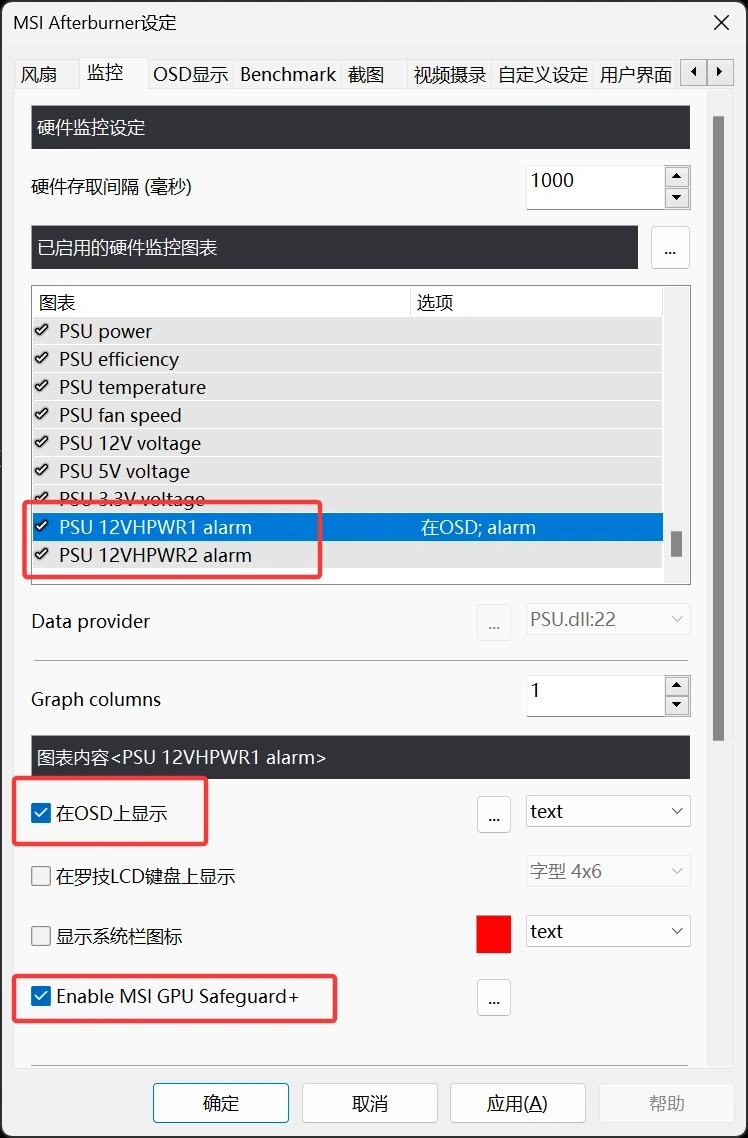Open the PSU.dll:22 data provider dropdown
The image size is (748, 1138).
pyautogui.click(x=608, y=619)
